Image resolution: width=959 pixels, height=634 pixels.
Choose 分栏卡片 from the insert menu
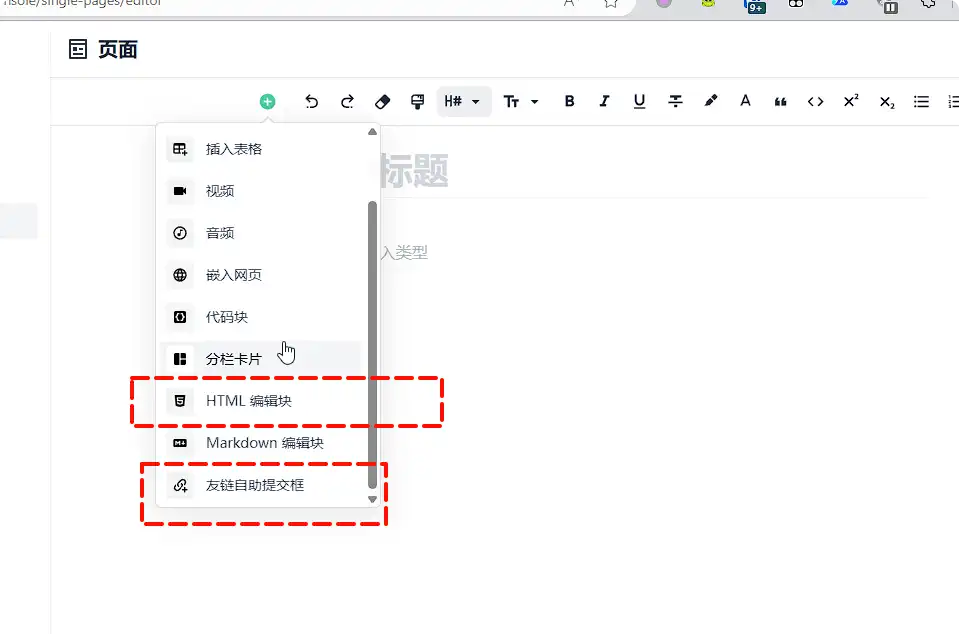(261, 359)
